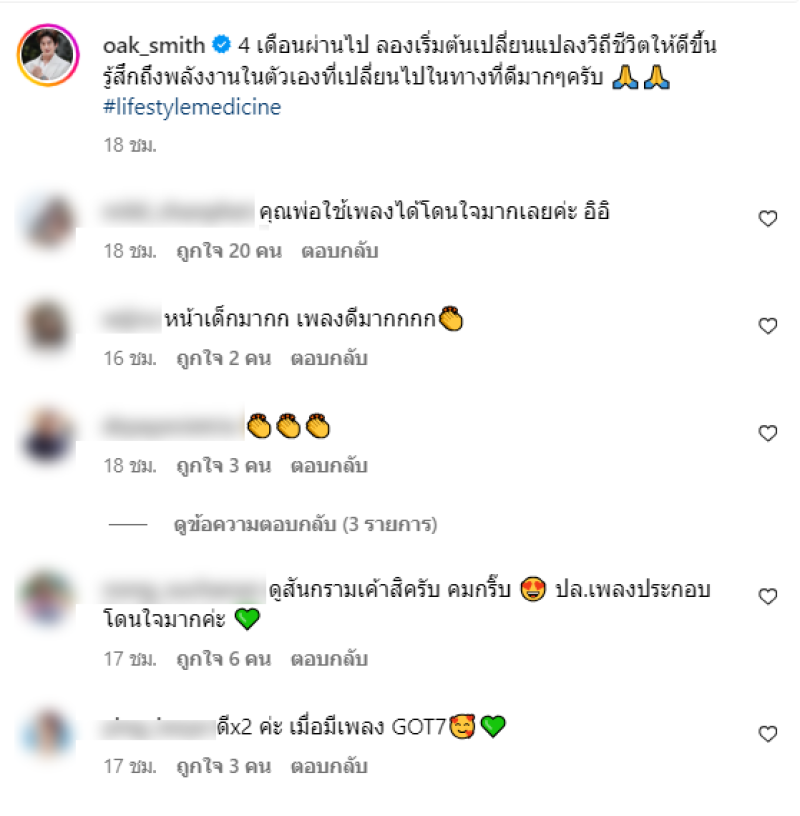Tap heart beside three clapping emojis comment
Image resolution: width=800 pixels, height=816 pixels.
click(x=768, y=433)
